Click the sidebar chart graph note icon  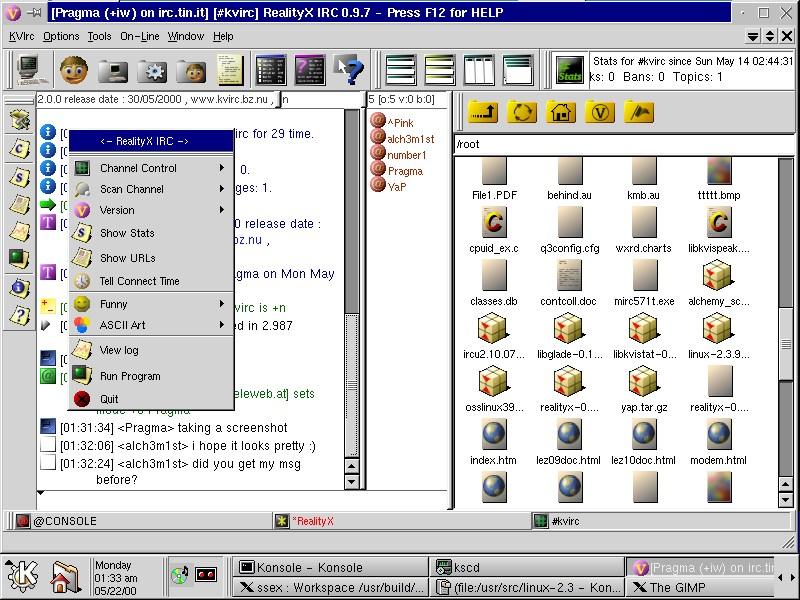(19, 233)
